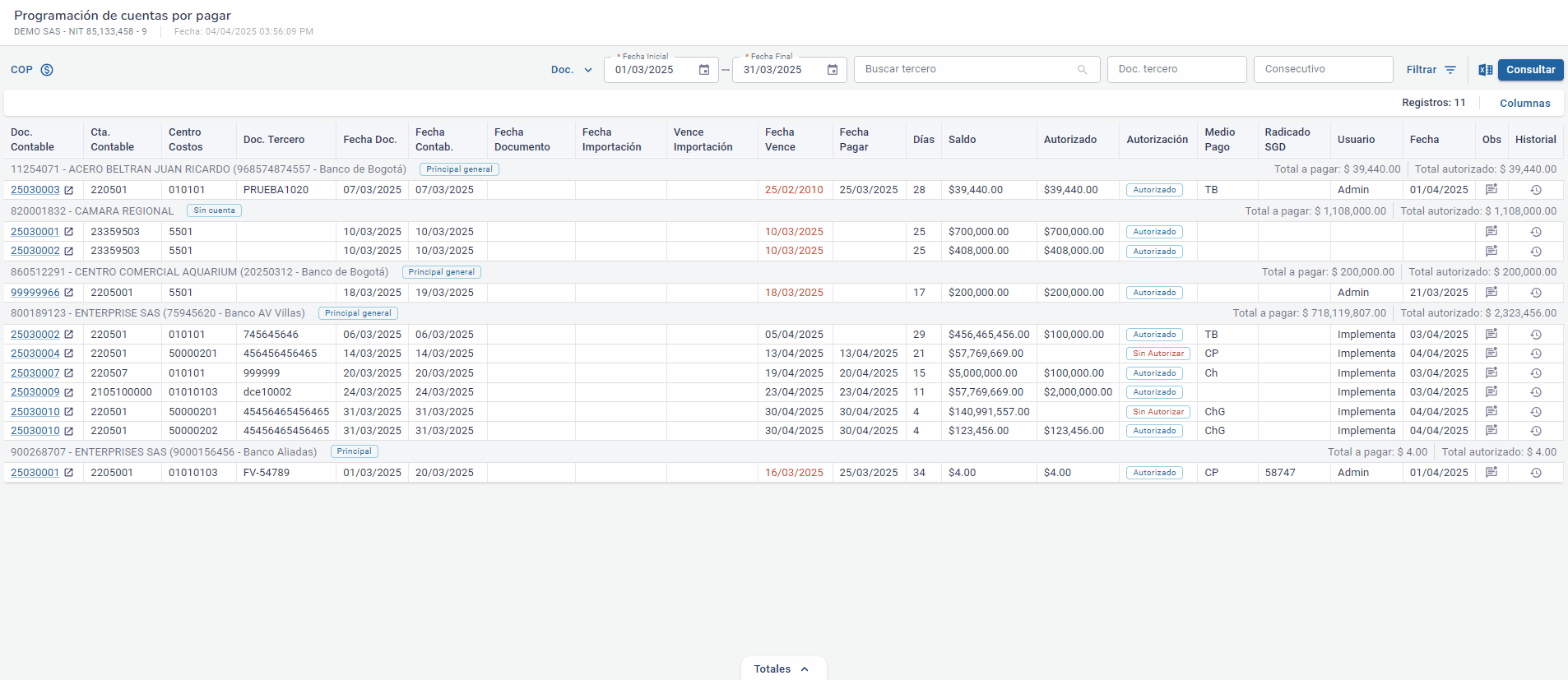The height and width of the screenshot is (680, 1568).
Task: Show history for 999999 row
Action: pyautogui.click(x=1536, y=373)
